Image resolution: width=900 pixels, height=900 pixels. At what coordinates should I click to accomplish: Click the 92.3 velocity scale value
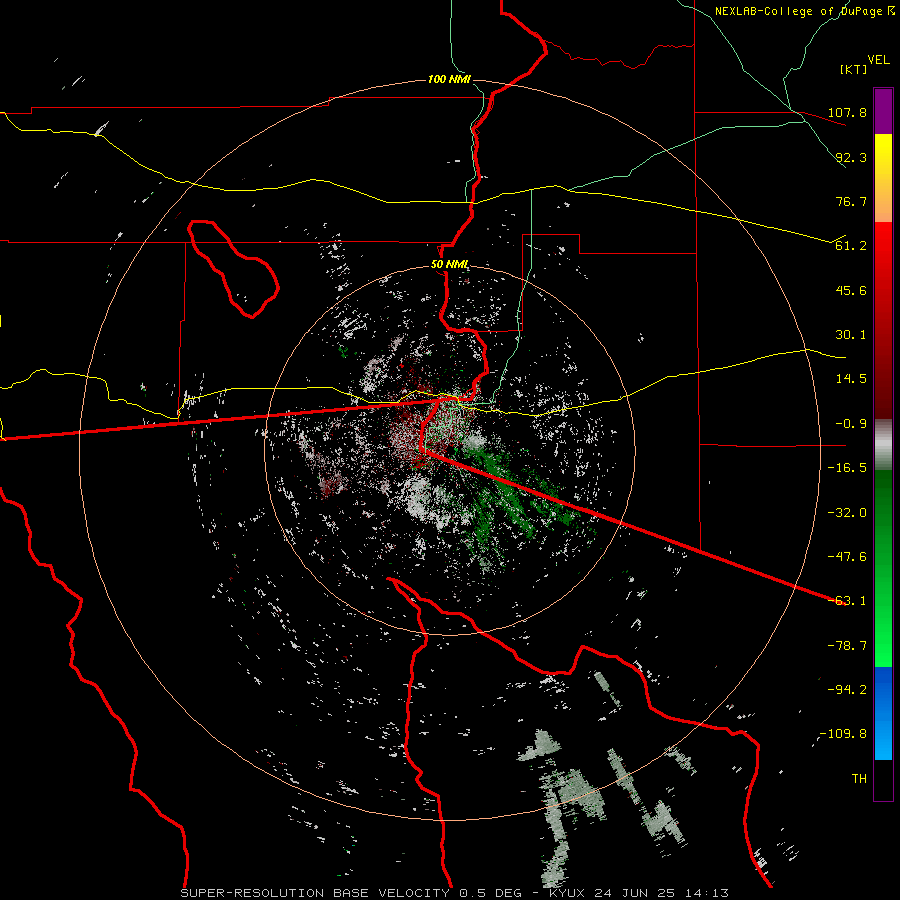(851, 157)
